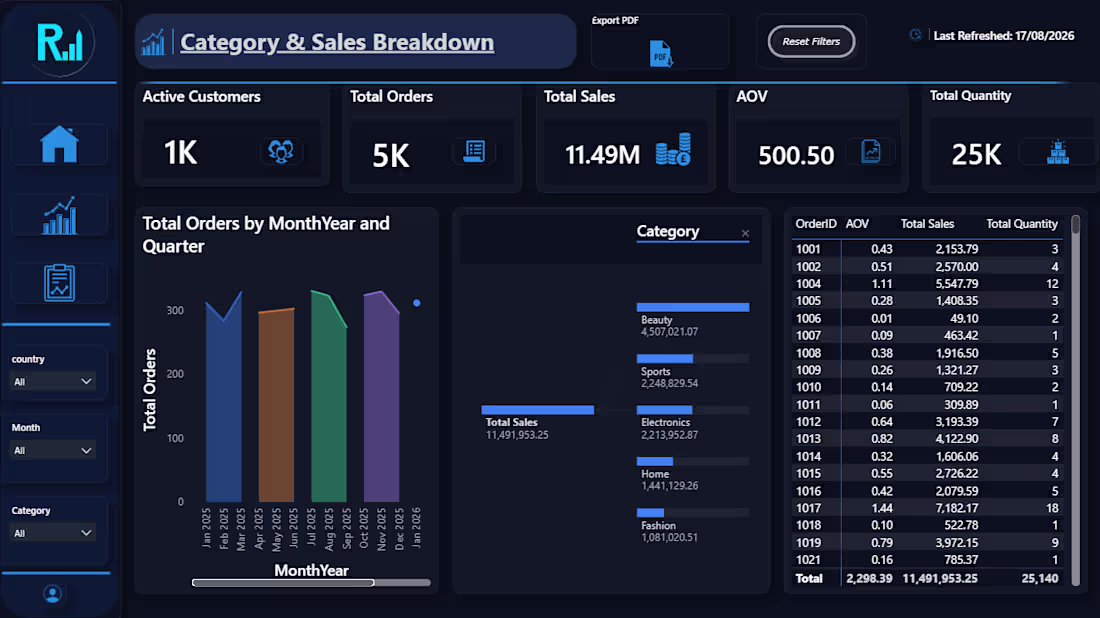Click the chart icon beside dashboard title
This screenshot has width=1100, height=618.
(x=153, y=43)
